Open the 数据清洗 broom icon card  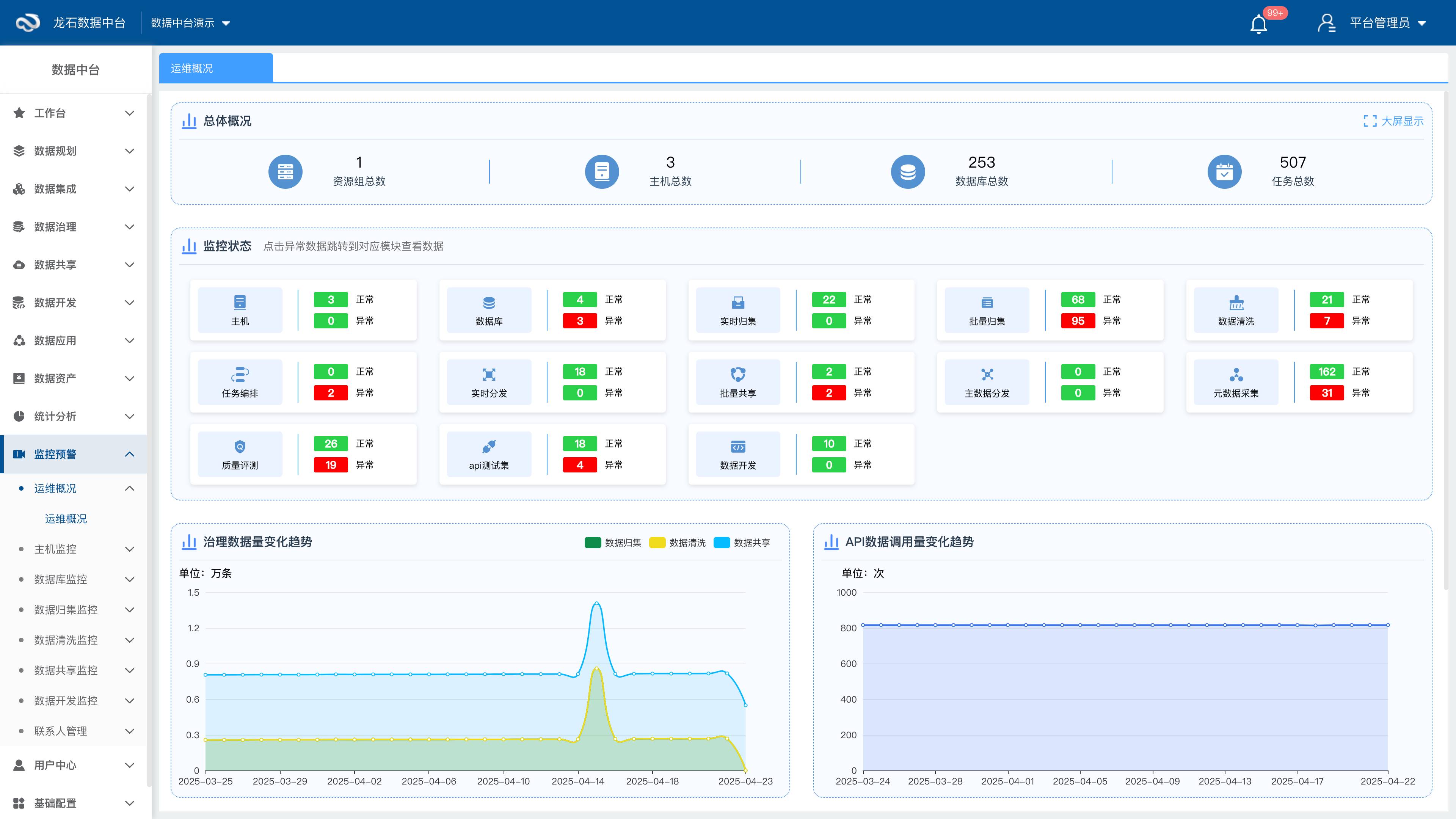[x=1236, y=303]
